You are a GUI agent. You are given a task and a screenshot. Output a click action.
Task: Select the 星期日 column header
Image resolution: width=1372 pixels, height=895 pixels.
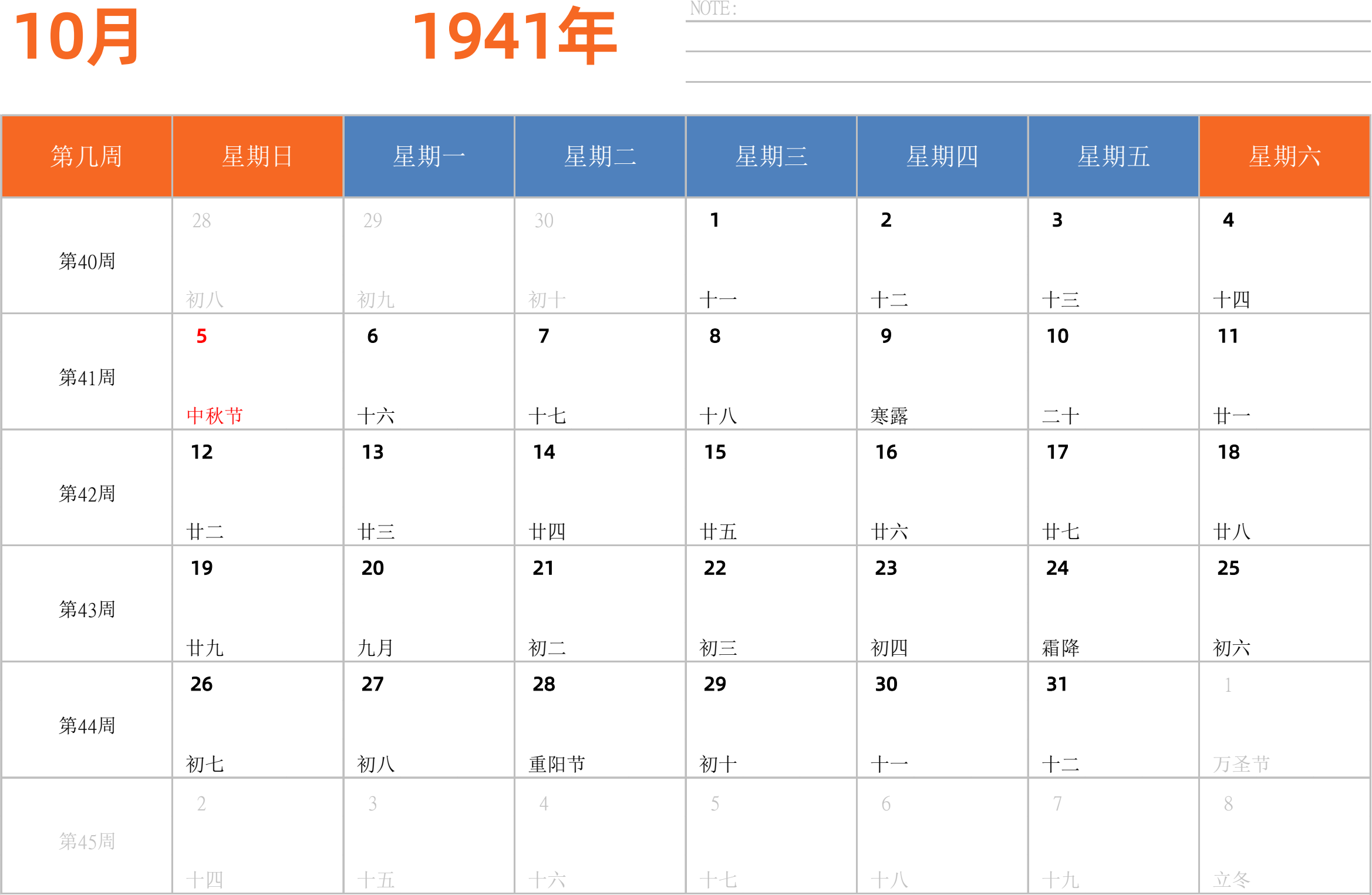tap(257, 156)
